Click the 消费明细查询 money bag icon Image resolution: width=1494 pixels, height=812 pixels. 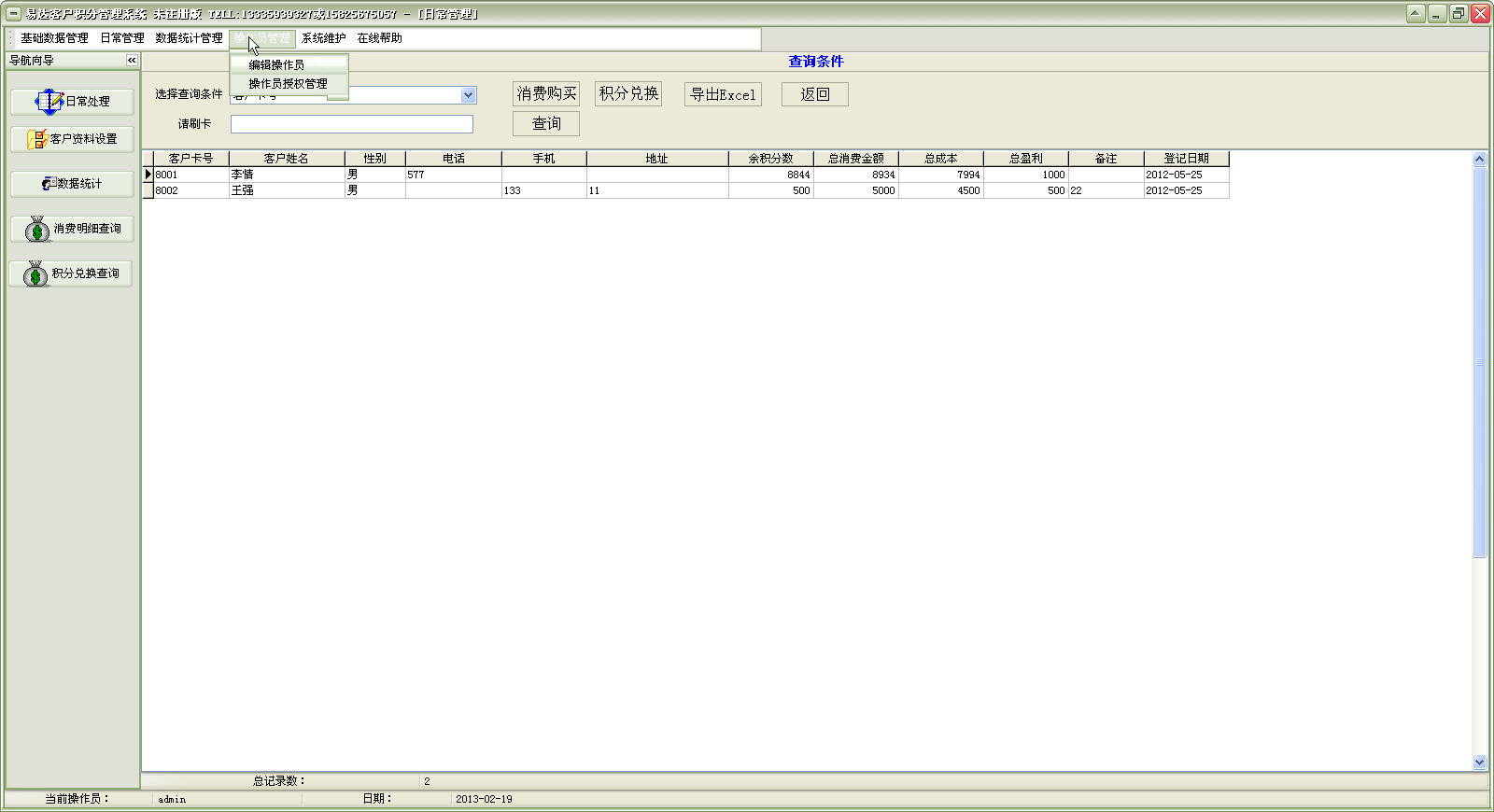pos(37,229)
